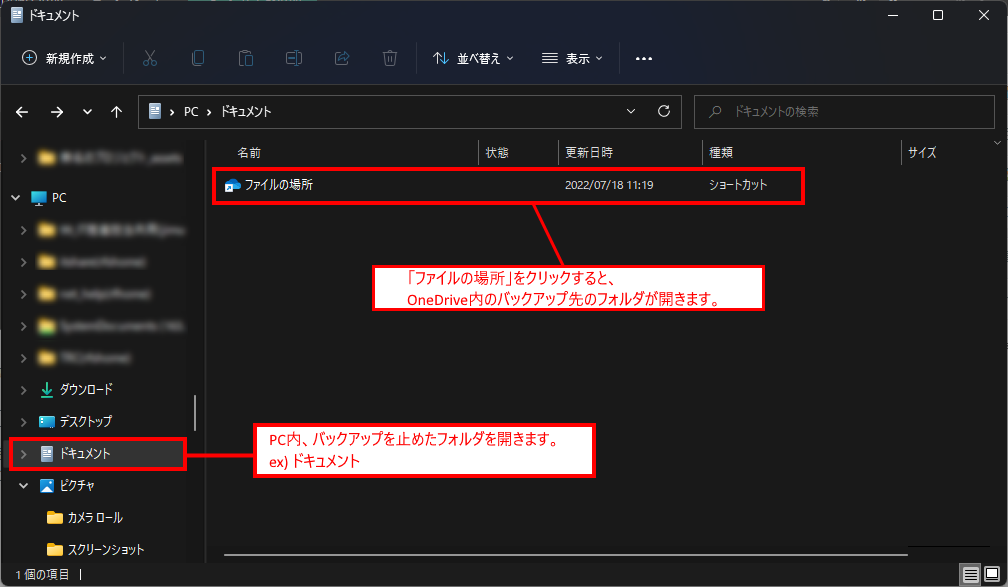Select the ファイルの場所 shortcut file

tap(278, 185)
